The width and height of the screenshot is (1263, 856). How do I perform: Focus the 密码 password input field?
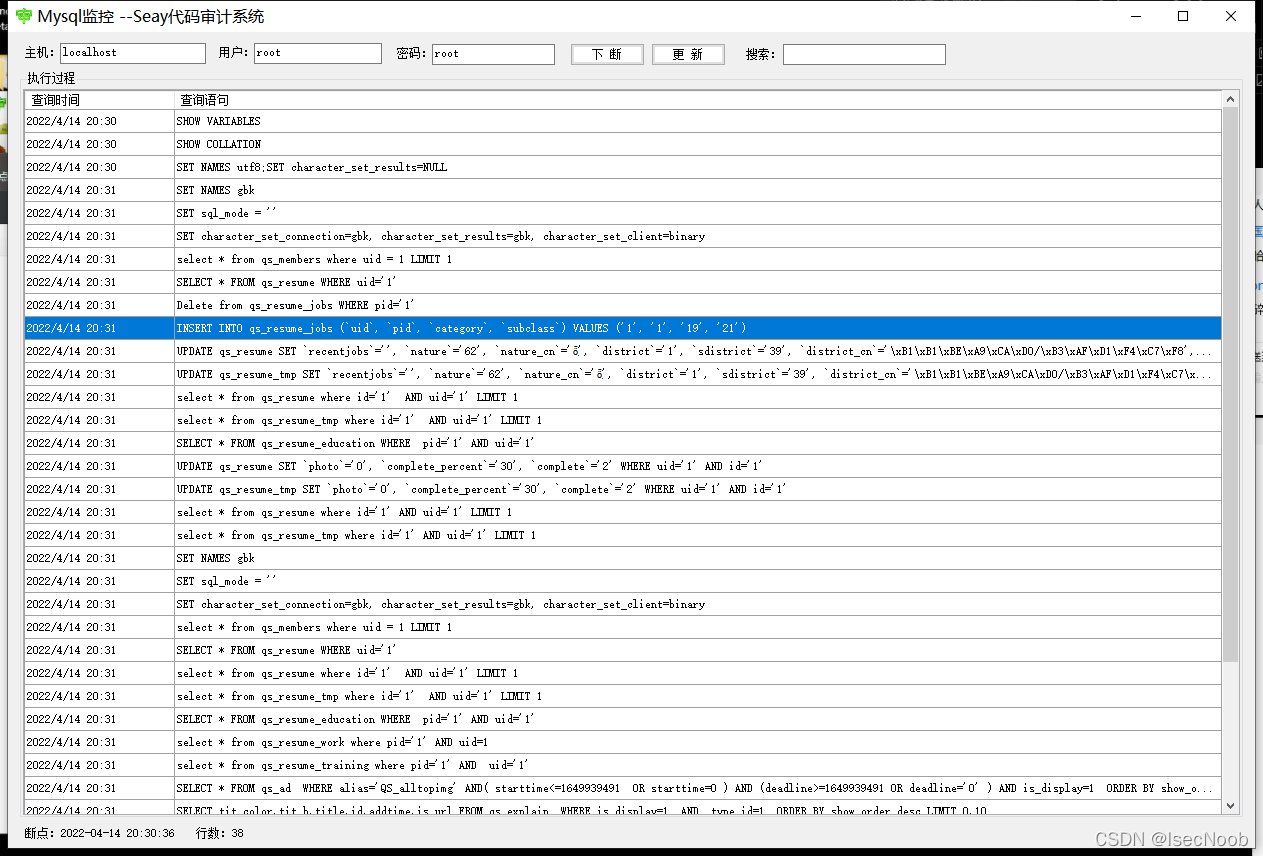493,54
